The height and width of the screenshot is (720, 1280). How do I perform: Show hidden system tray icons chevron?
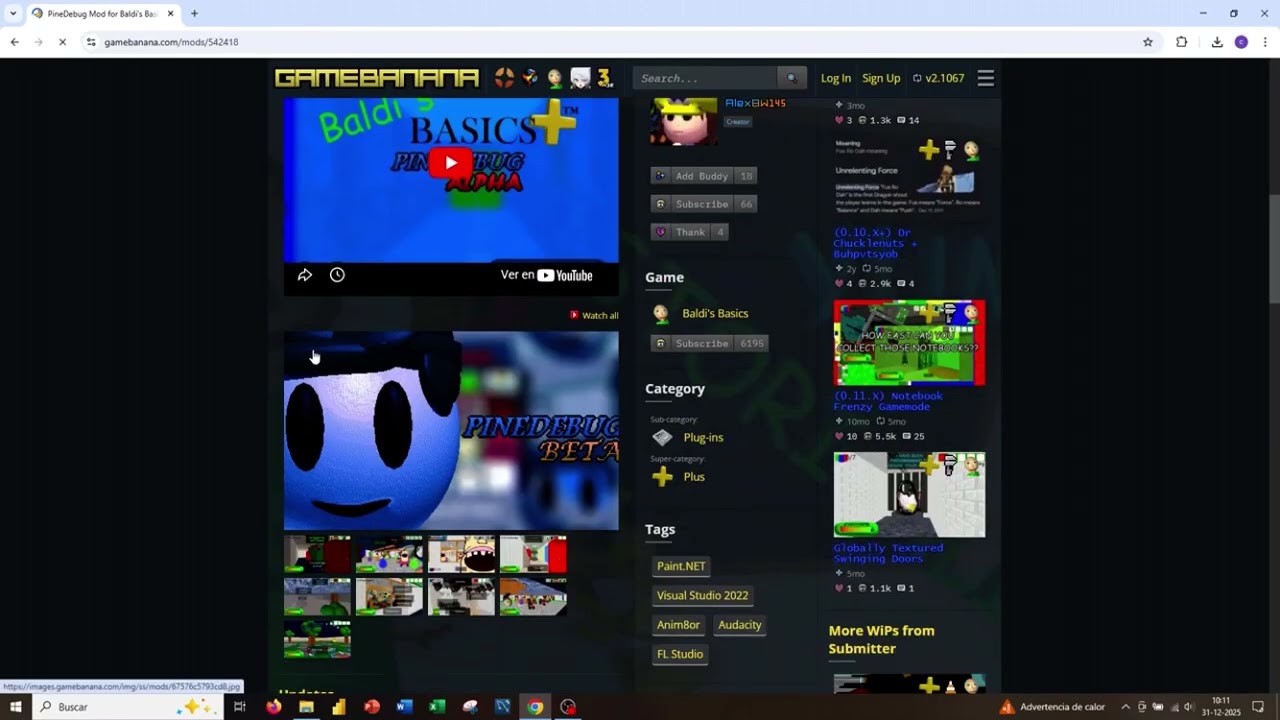[1125, 707]
